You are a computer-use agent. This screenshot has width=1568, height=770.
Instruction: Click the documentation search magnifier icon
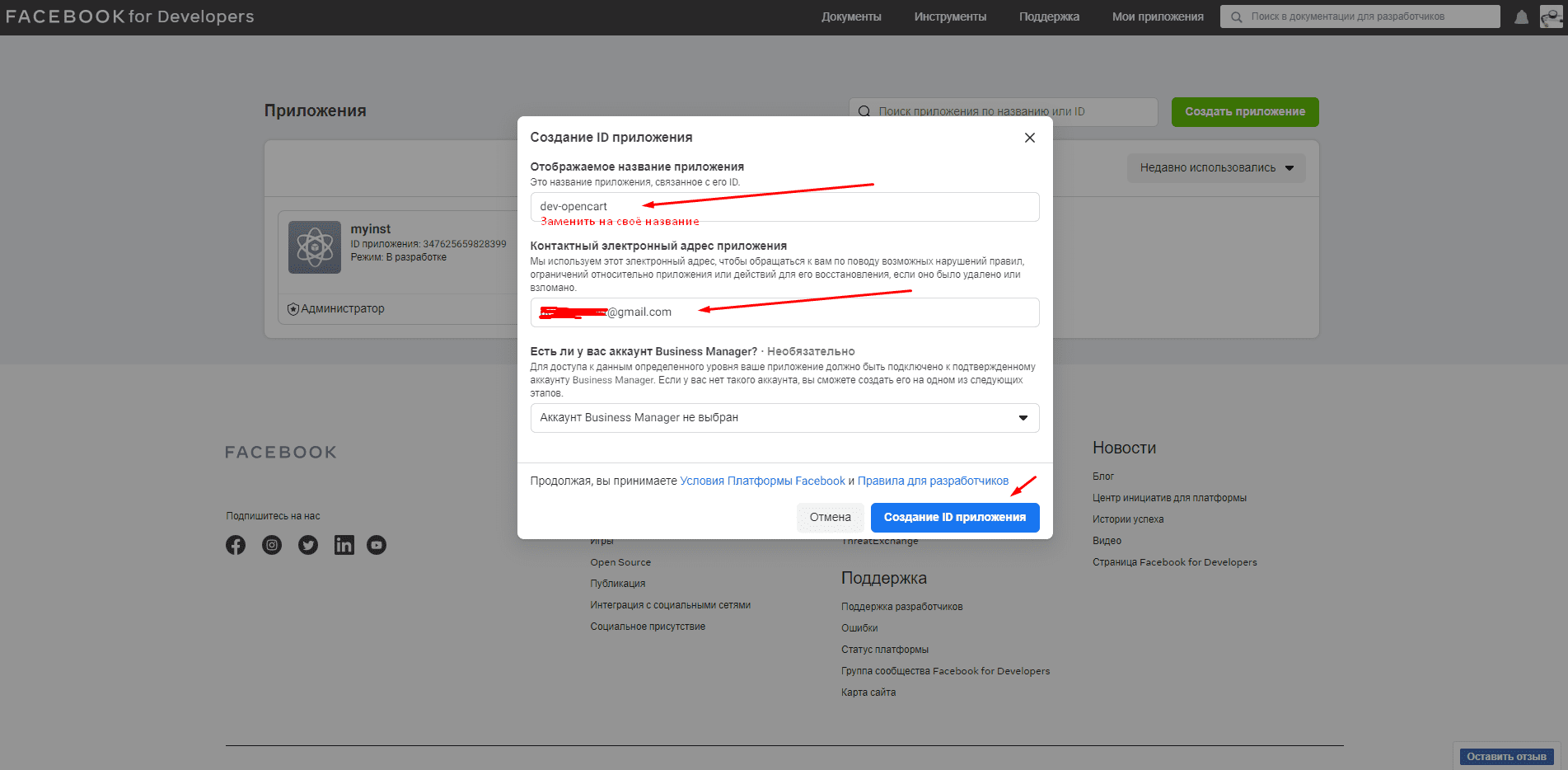(x=1236, y=17)
